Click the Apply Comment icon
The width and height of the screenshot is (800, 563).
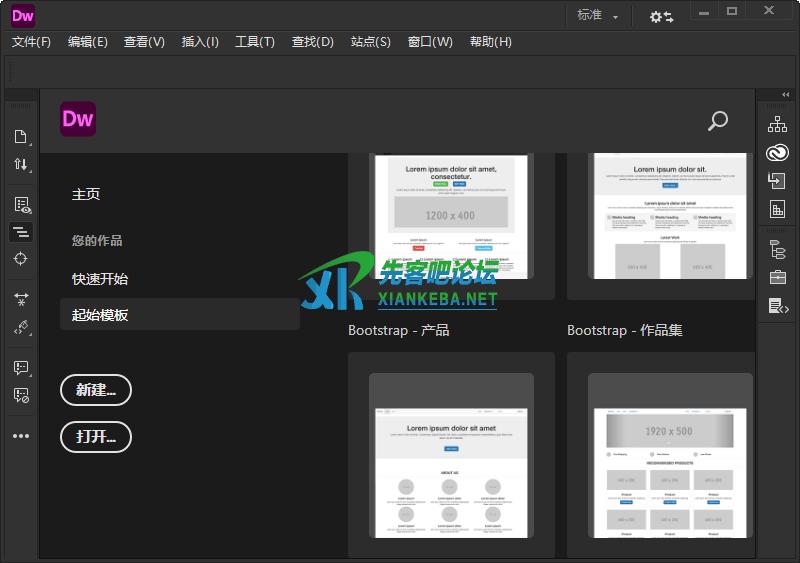pyautogui.click(x=21, y=368)
